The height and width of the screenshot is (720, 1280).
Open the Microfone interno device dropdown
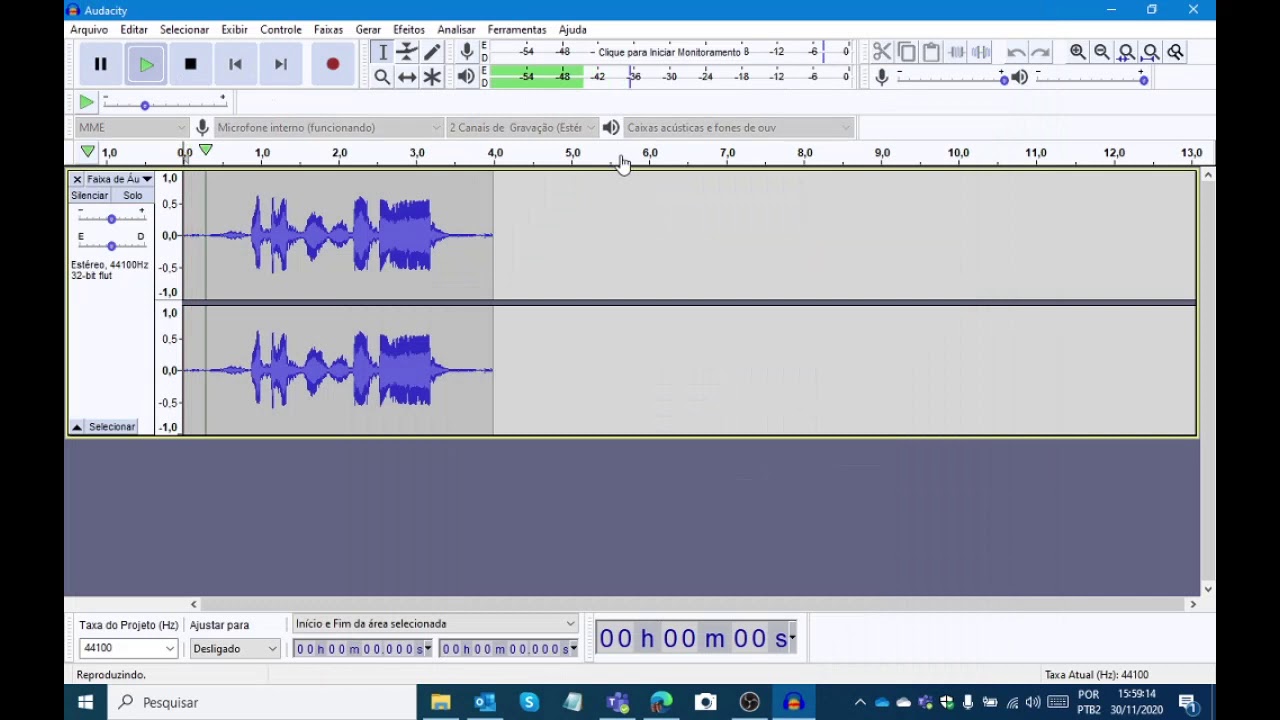[x=329, y=127]
